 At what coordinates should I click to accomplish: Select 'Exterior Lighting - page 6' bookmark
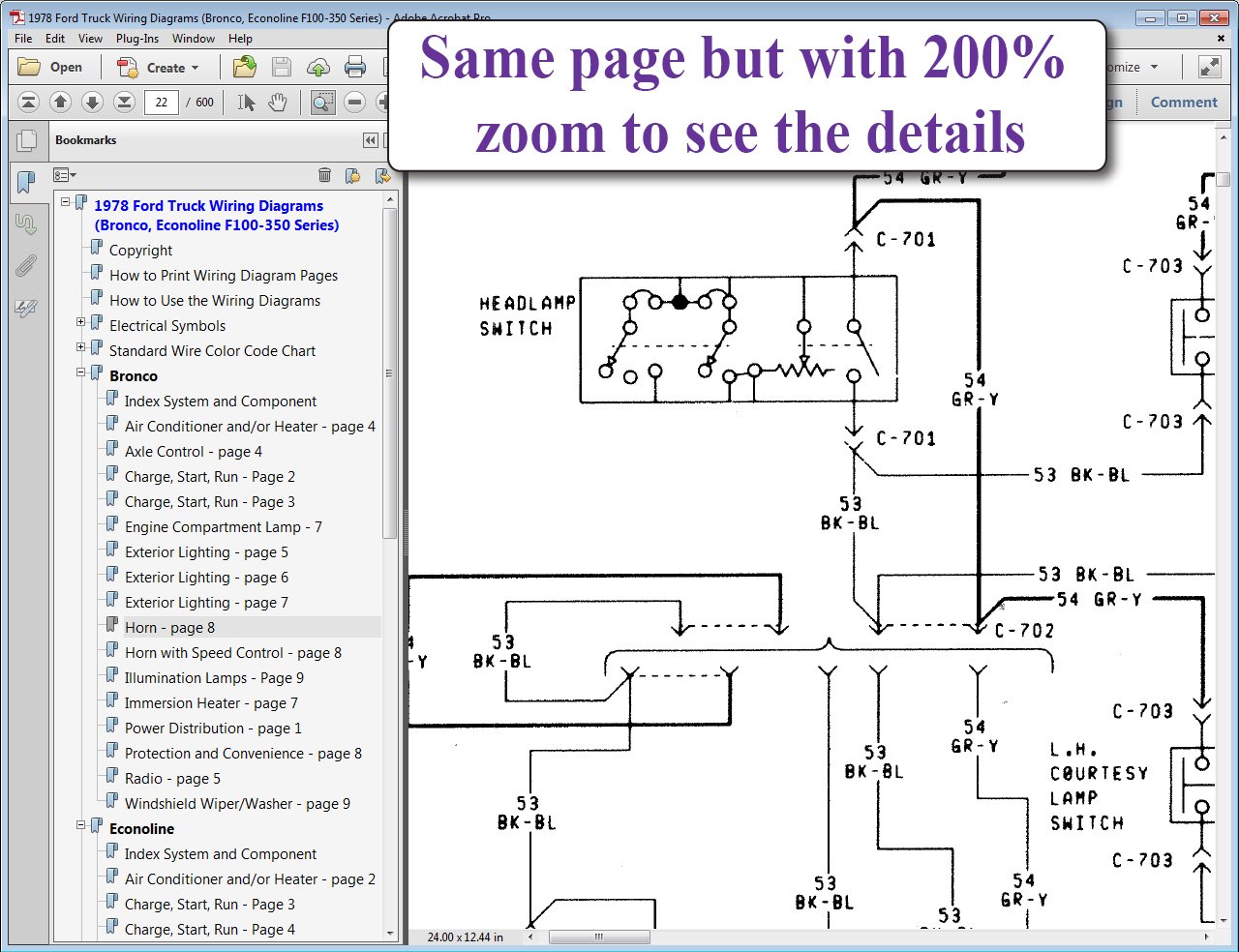point(206,578)
